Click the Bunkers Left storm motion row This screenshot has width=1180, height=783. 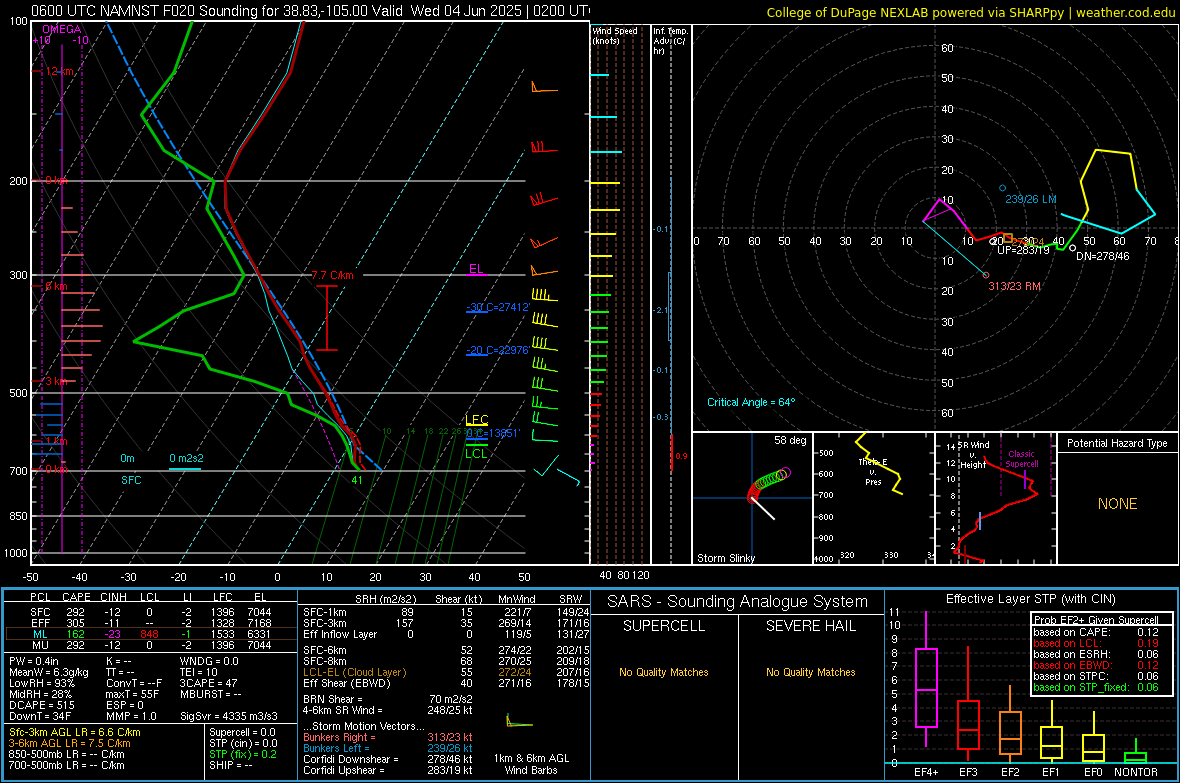pos(388,748)
